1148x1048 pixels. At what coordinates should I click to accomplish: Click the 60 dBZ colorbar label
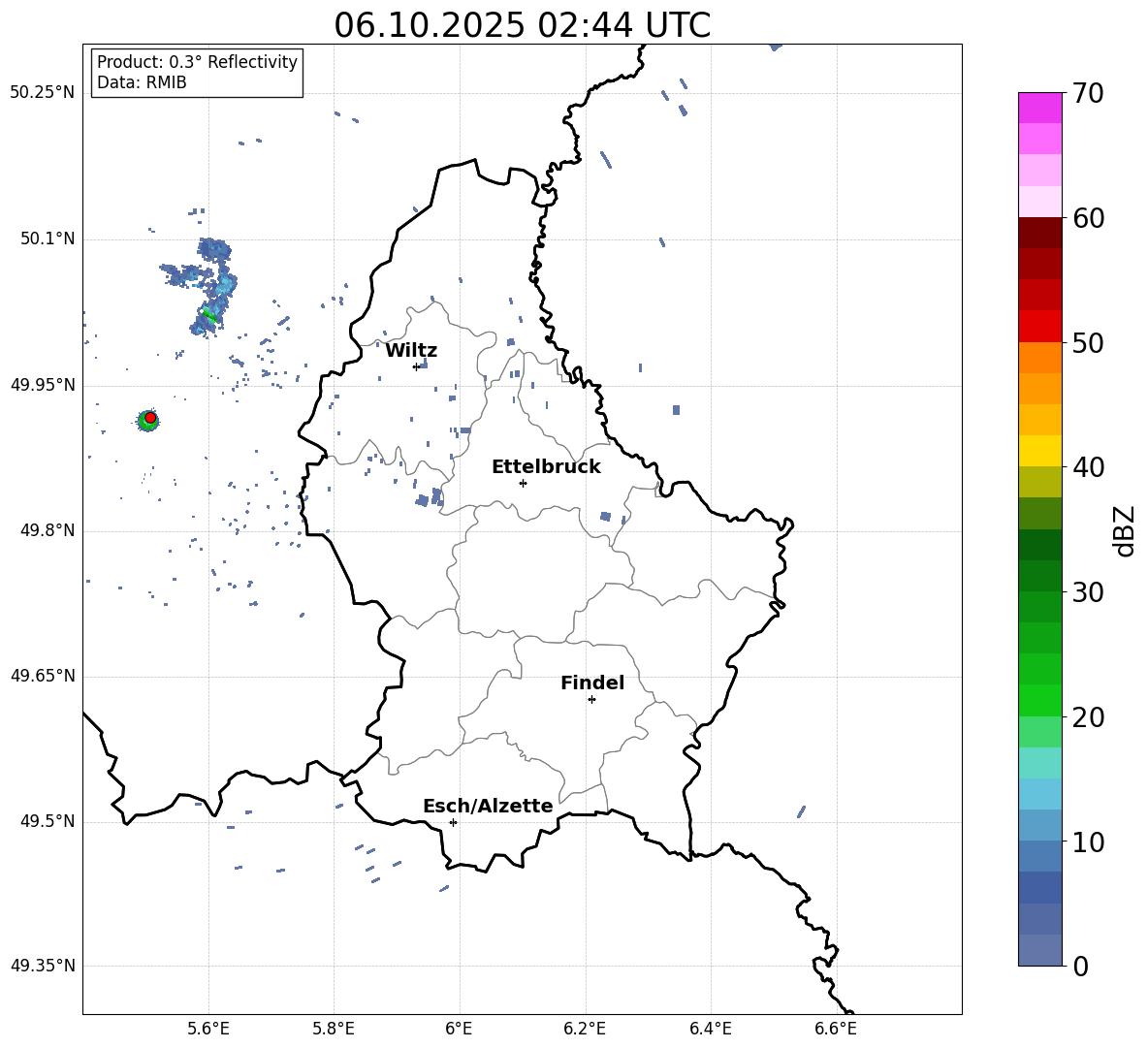1087,218
